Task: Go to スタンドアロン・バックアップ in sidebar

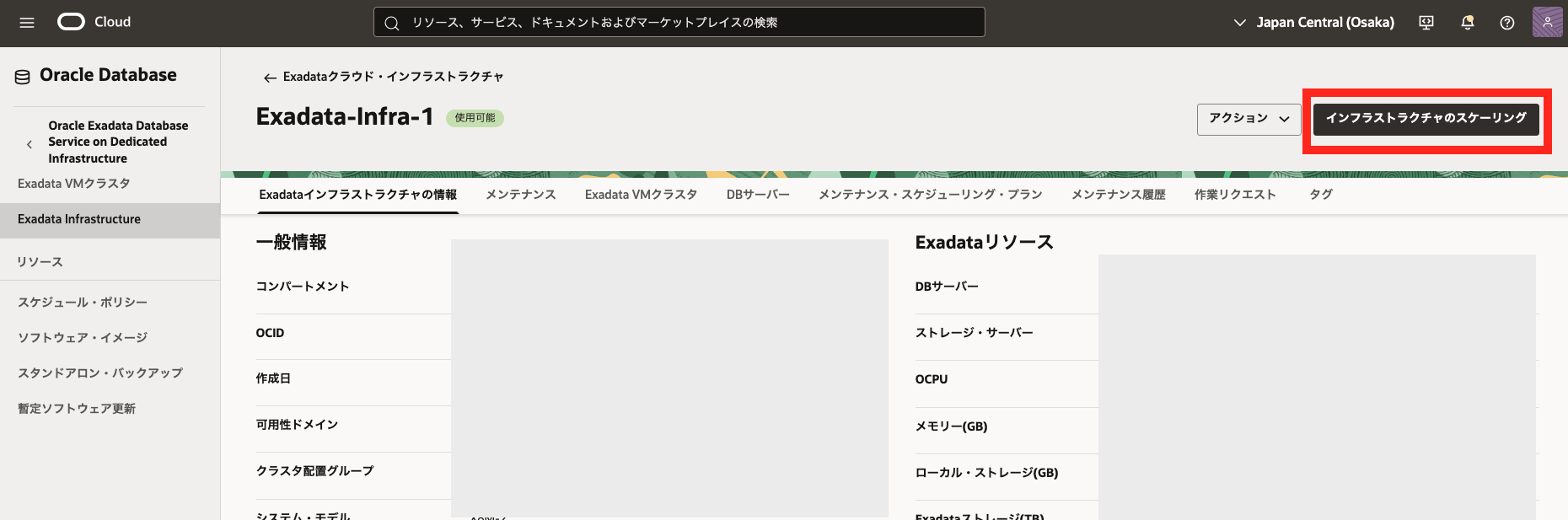Action: click(100, 373)
